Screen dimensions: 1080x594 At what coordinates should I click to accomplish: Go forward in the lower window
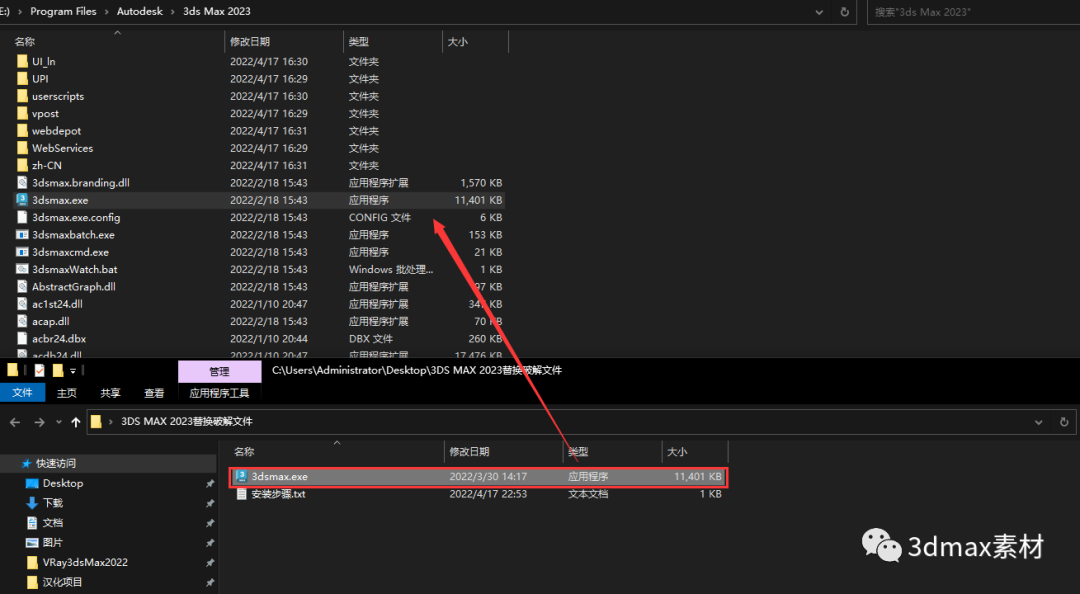(x=39, y=422)
